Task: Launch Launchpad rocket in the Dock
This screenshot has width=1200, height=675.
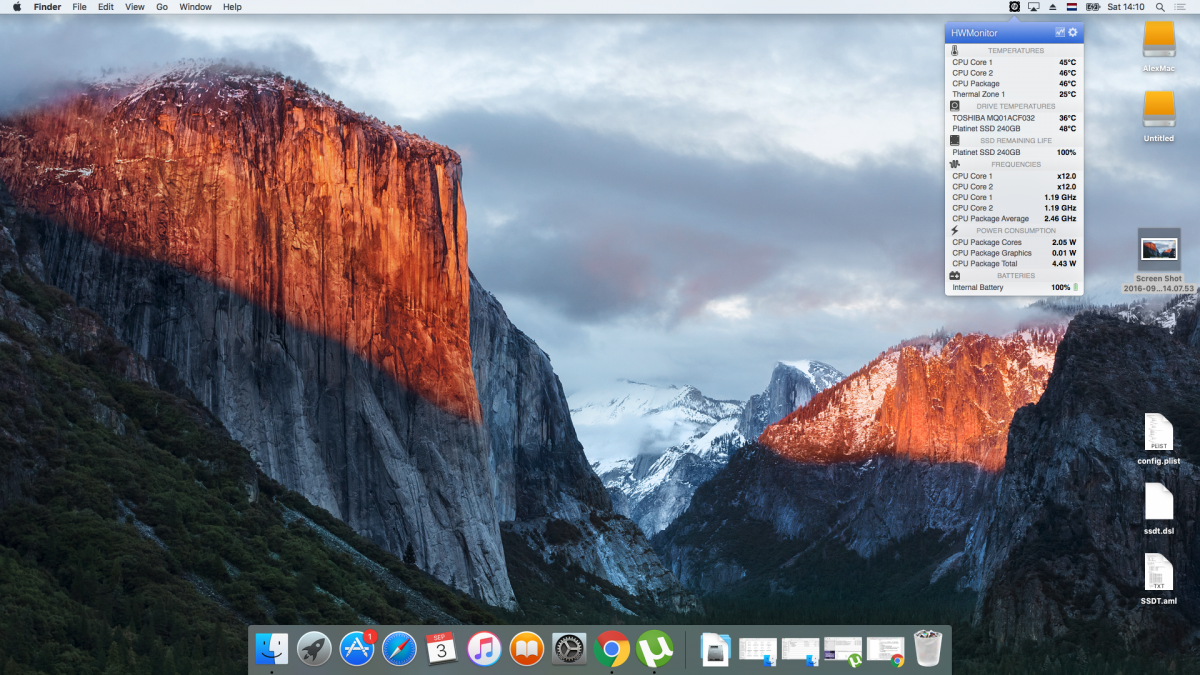Action: [x=314, y=648]
